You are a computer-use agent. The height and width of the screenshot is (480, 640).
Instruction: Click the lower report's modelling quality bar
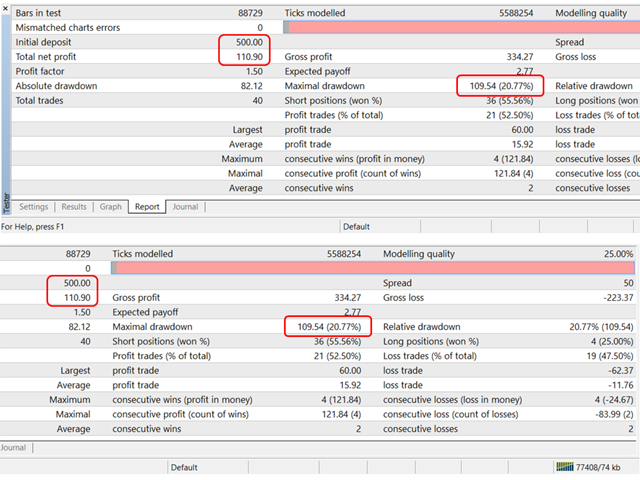point(373,268)
